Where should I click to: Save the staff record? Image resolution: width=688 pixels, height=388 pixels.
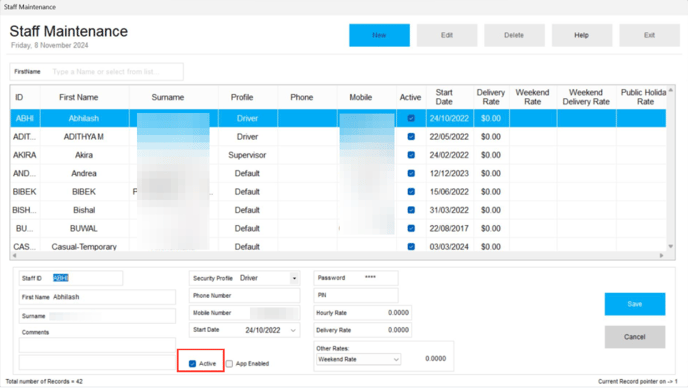[x=634, y=304]
